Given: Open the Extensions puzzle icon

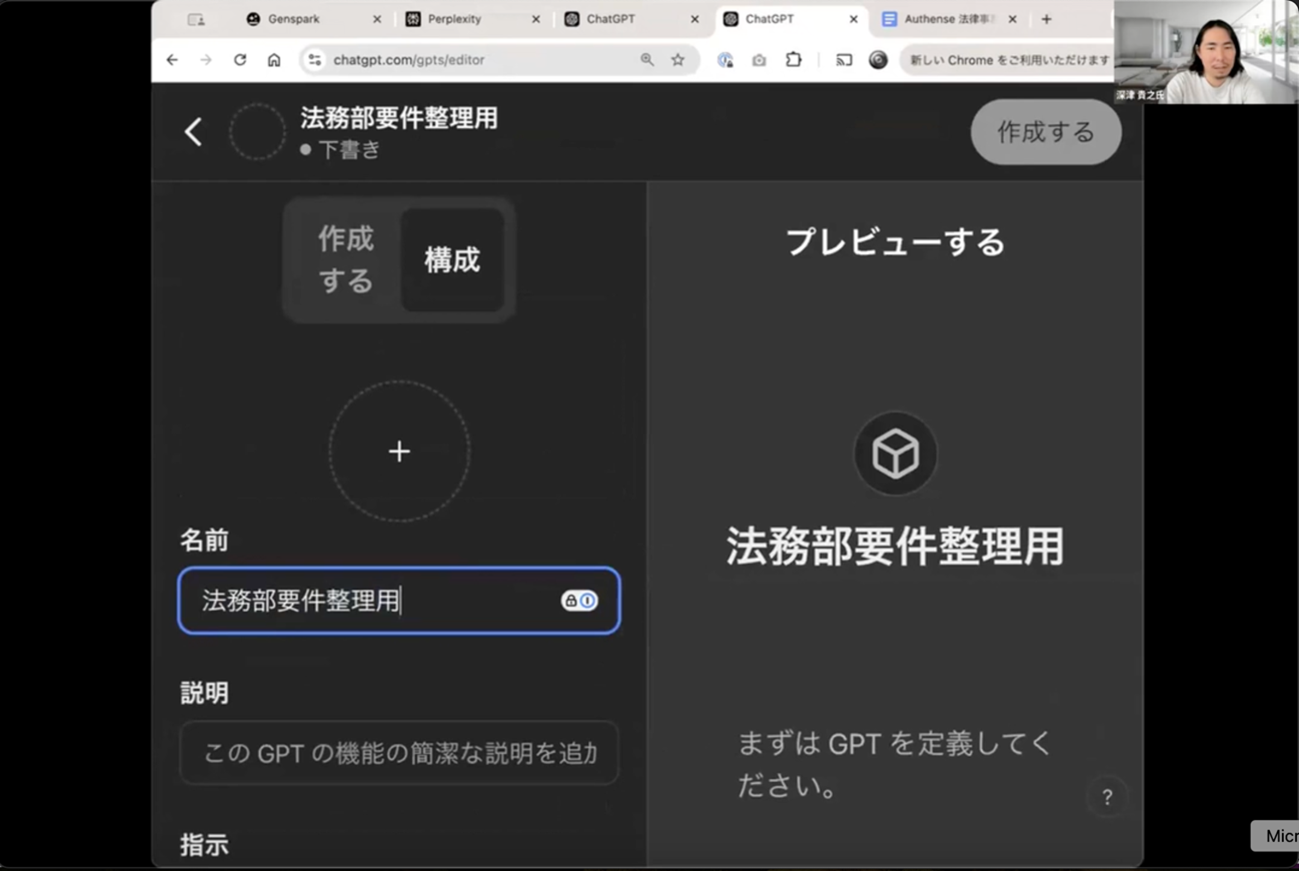Looking at the screenshot, I should tap(793, 60).
